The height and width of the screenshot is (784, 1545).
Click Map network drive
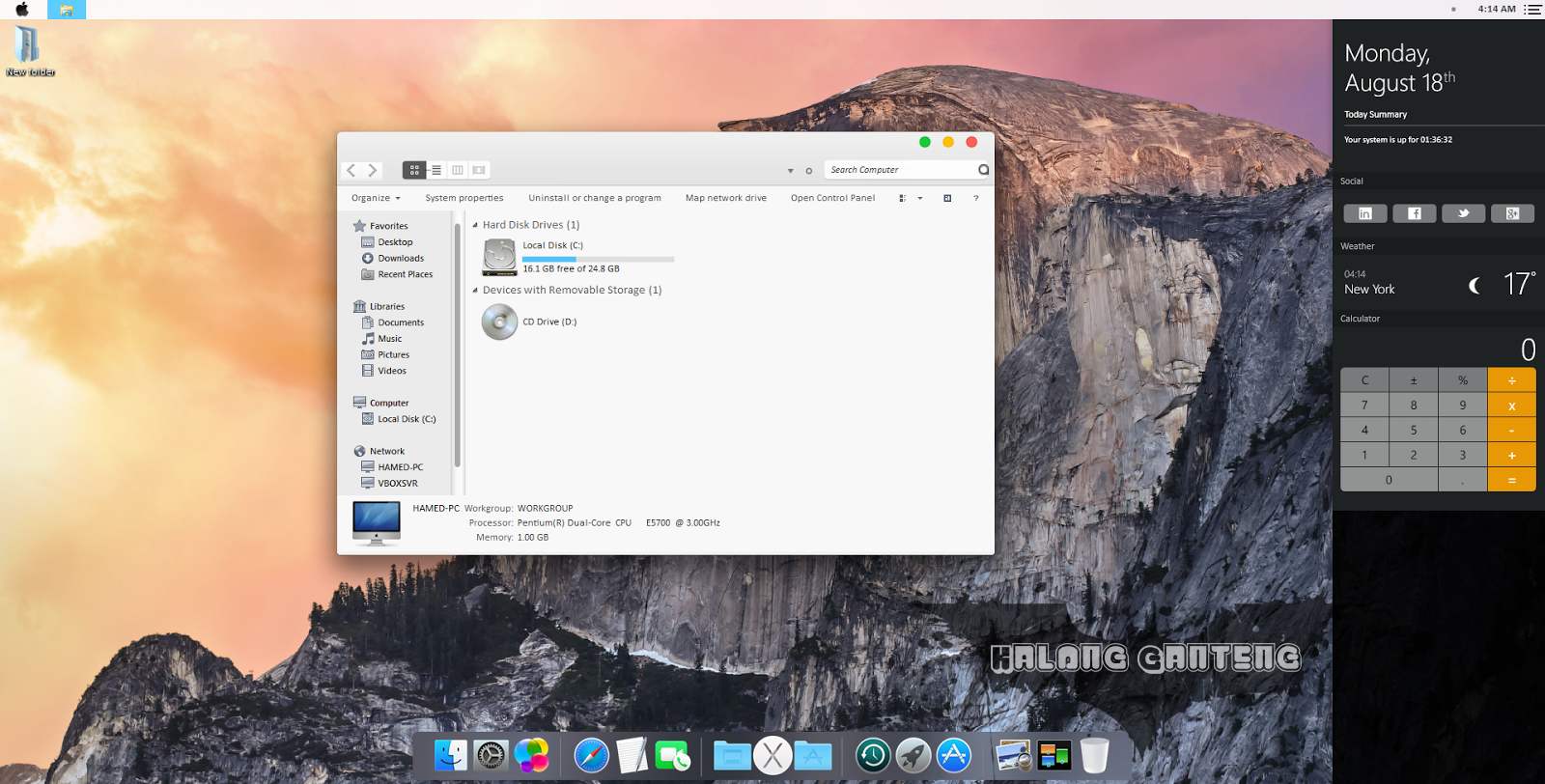tap(726, 198)
